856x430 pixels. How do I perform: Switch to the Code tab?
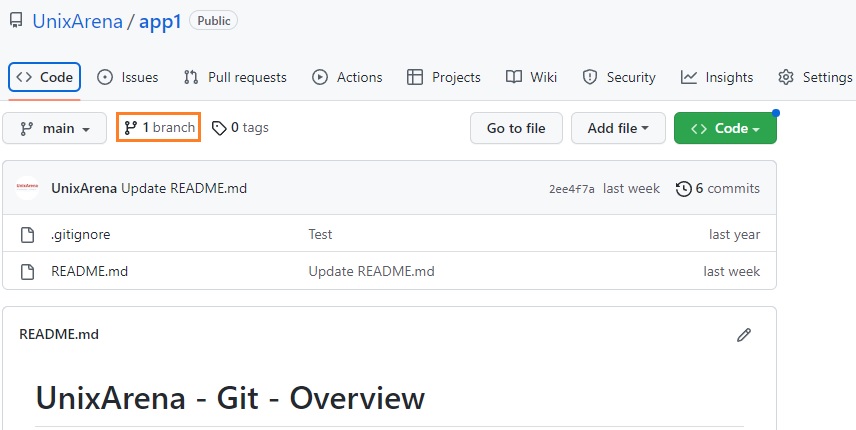[x=44, y=77]
